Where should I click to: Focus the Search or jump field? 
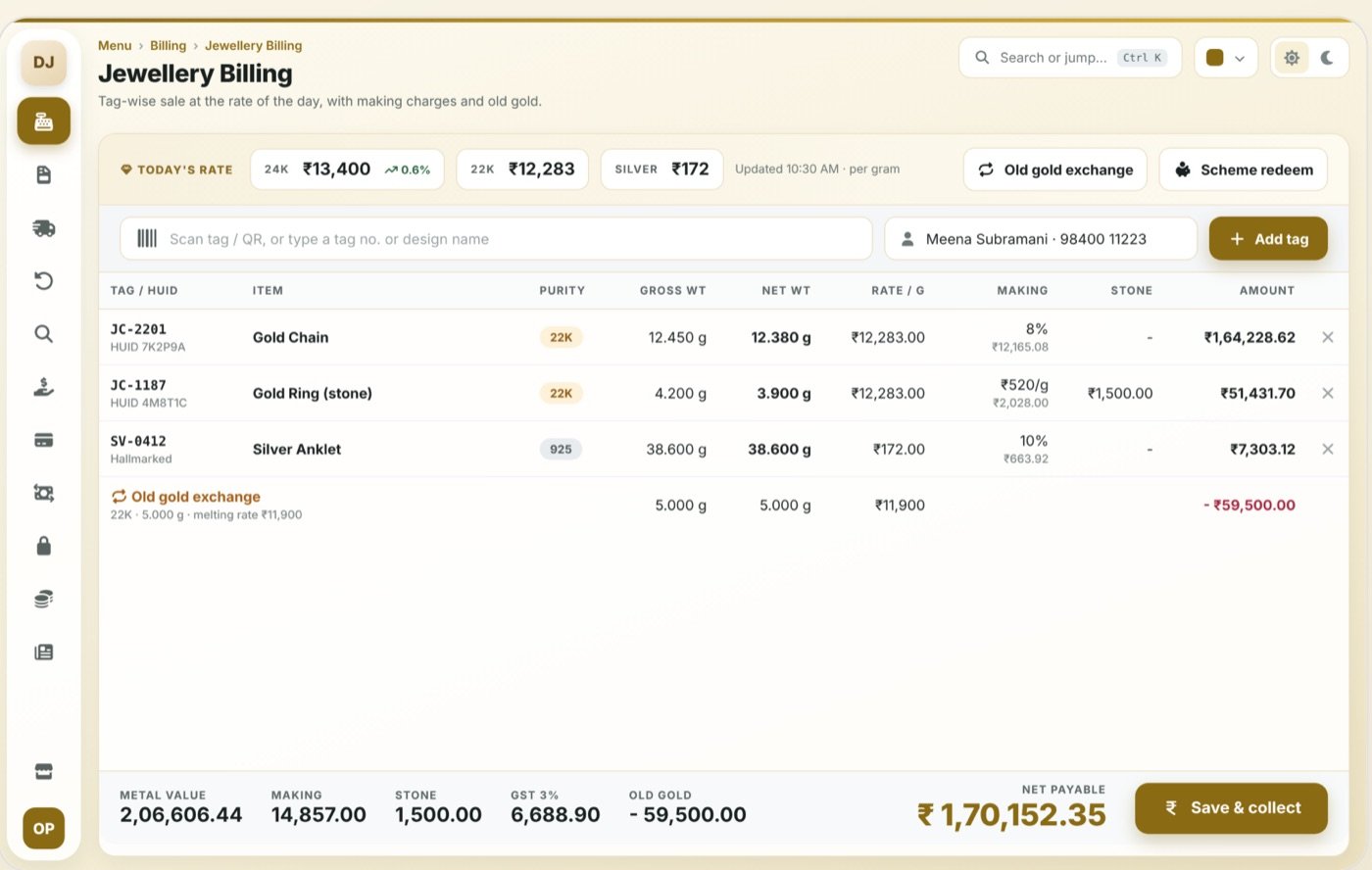tap(1070, 58)
